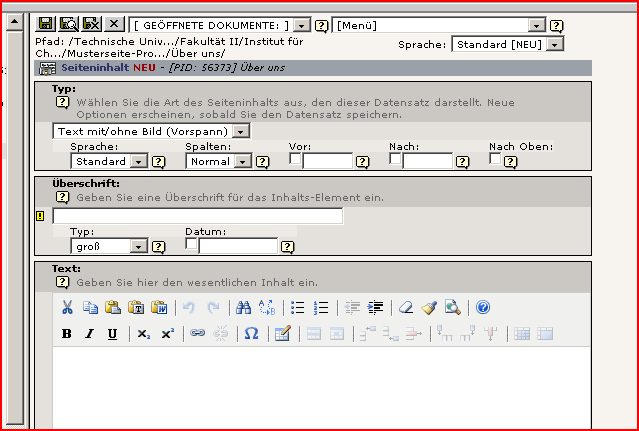The image size is (639, 431).
Task: Click the paste from Word icon
Action: (159, 308)
